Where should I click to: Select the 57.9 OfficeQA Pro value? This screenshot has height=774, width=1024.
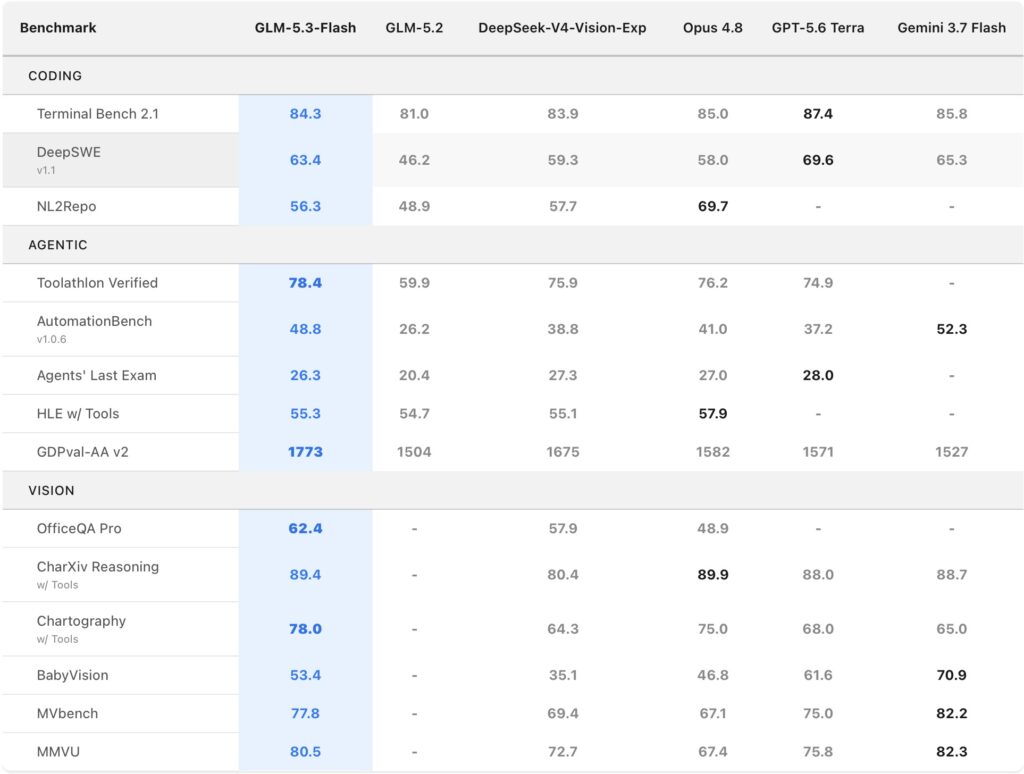[562, 528]
